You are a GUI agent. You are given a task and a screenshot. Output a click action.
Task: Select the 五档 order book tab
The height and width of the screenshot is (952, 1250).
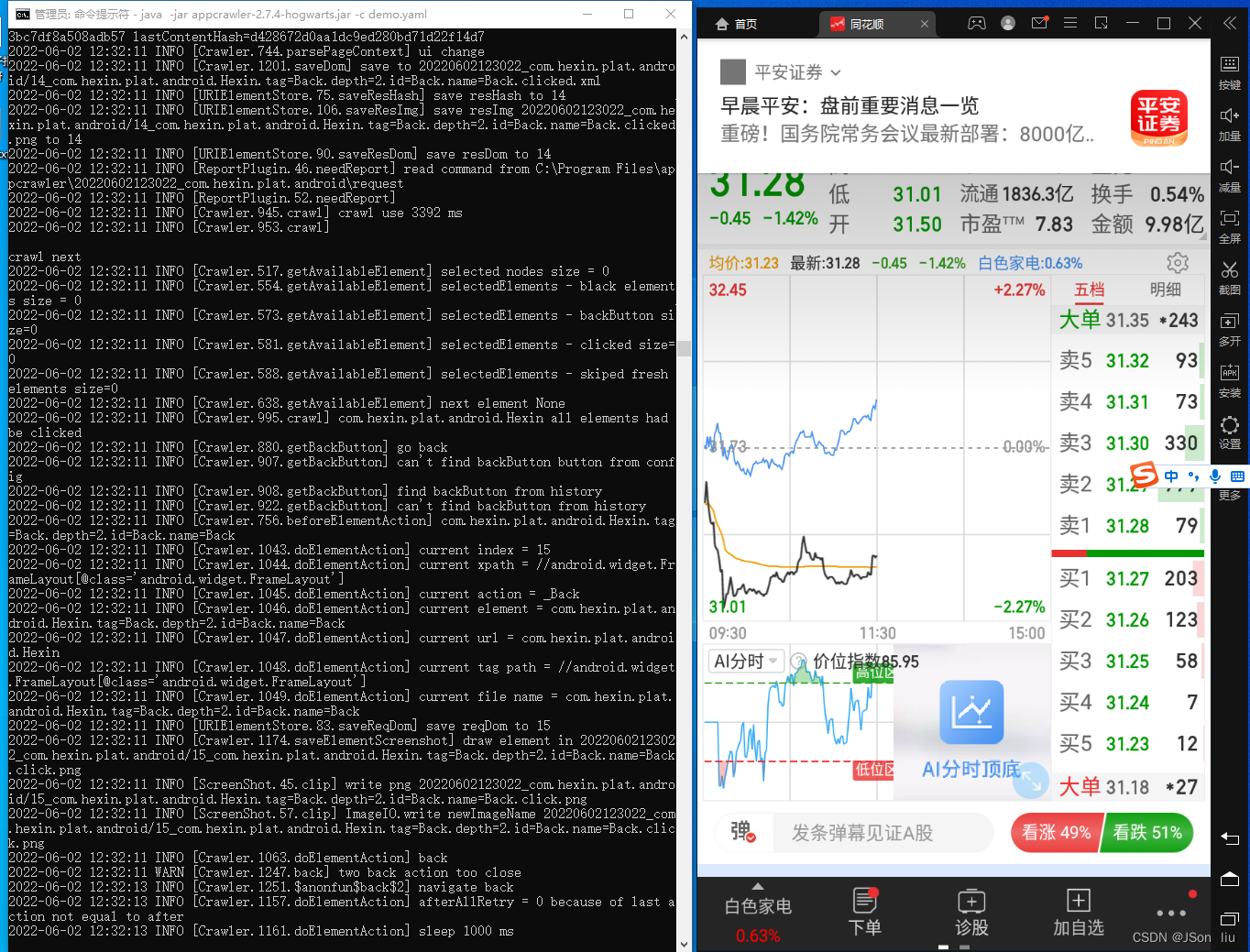tap(1090, 290)
